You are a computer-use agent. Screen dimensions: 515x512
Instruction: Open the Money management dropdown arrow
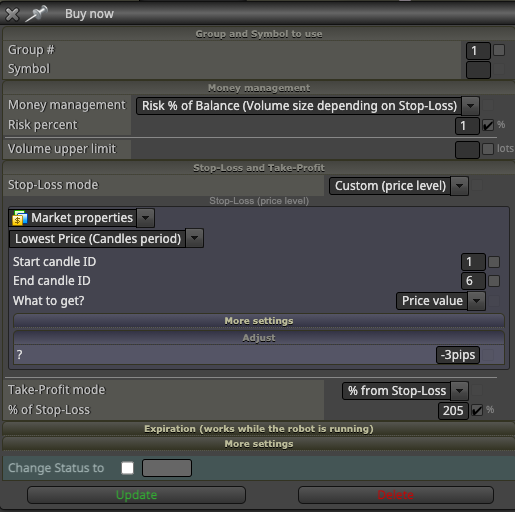click(471, 106)
